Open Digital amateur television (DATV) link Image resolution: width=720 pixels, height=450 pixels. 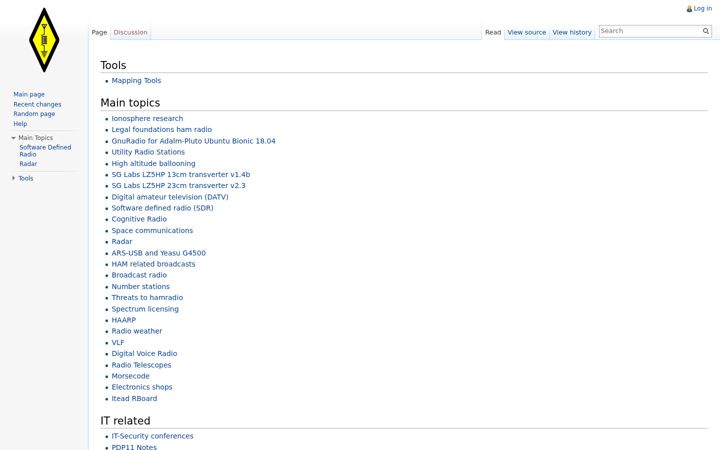pyautogui.click(x=170, y=197)
